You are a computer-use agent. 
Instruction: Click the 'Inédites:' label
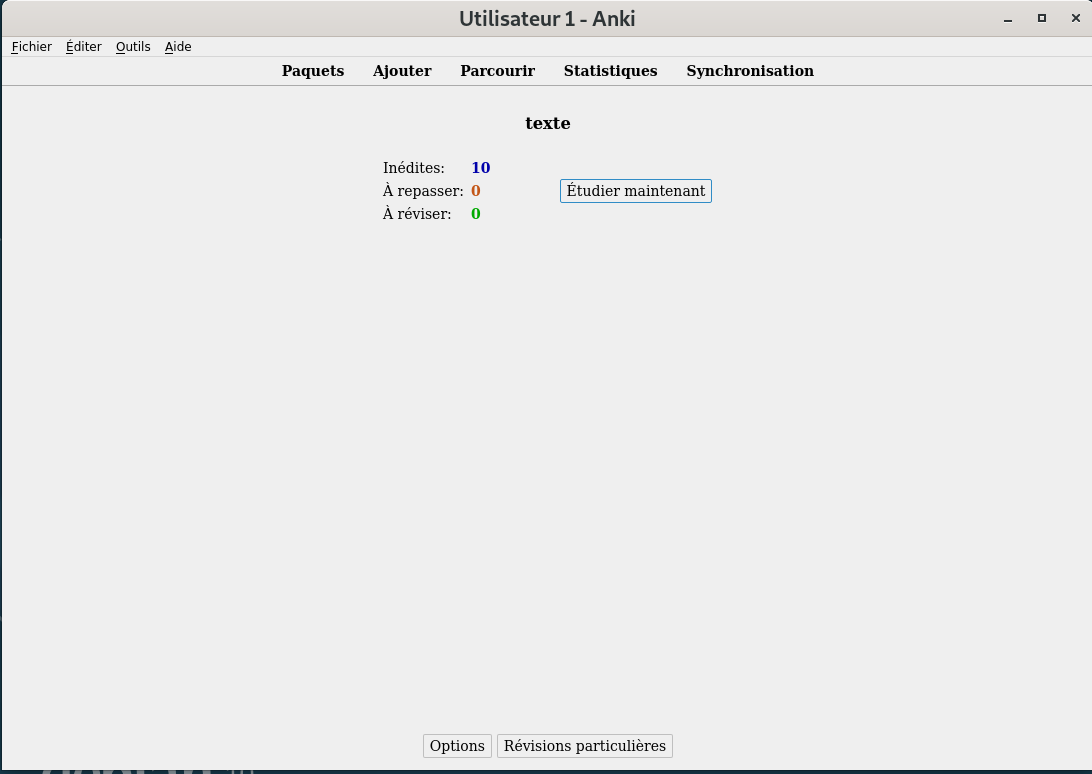[x=414, y=168]
